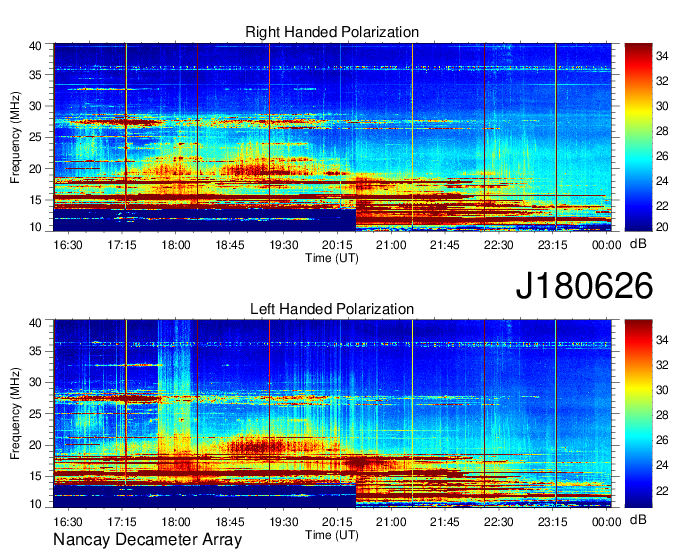Click the 00:00 tick label on bottom plot
This screenshot has width=680, height=552.
[x=607, y=522]
